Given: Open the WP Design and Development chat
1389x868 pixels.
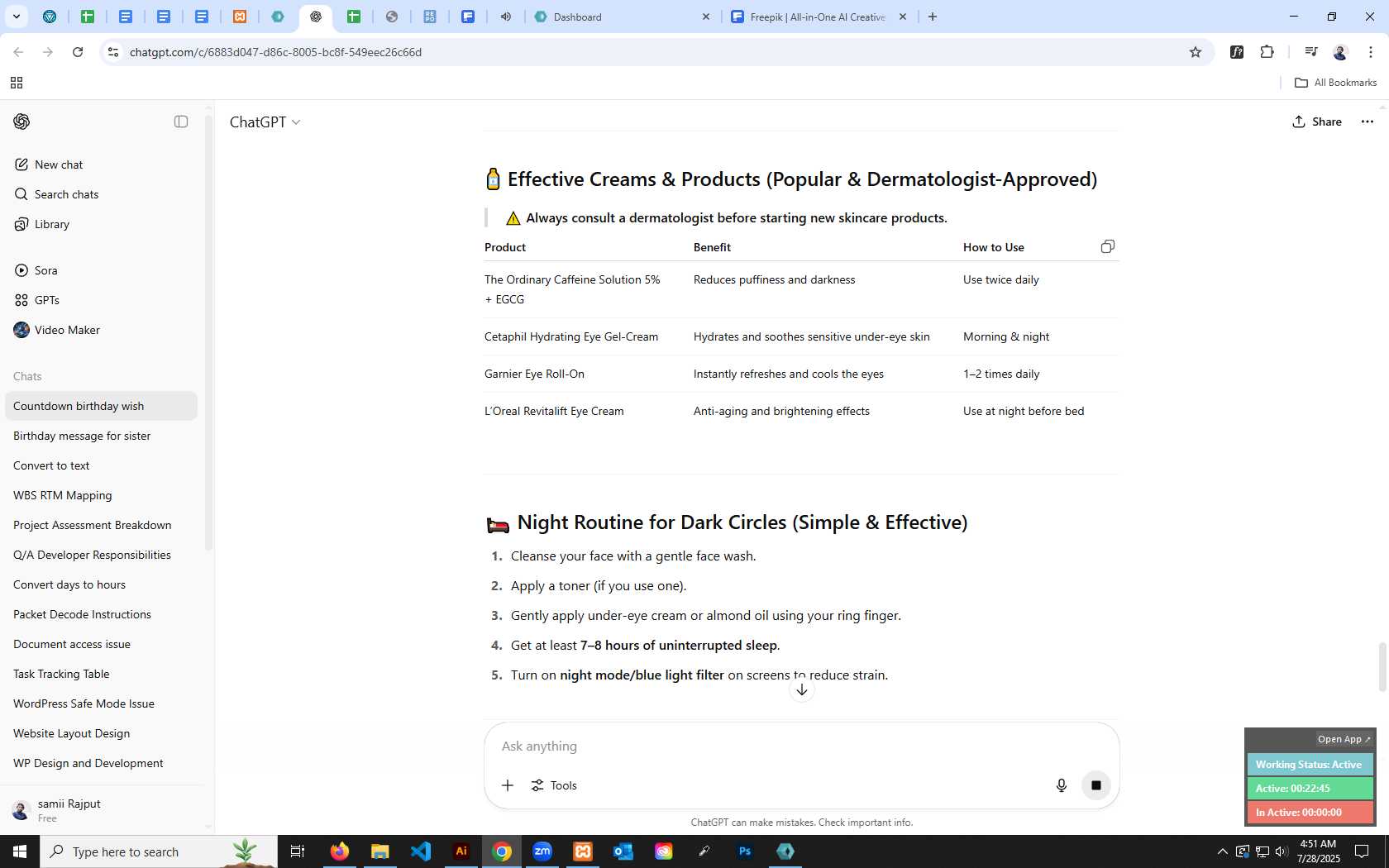Looking at the screenshot, I should [101, 763].
